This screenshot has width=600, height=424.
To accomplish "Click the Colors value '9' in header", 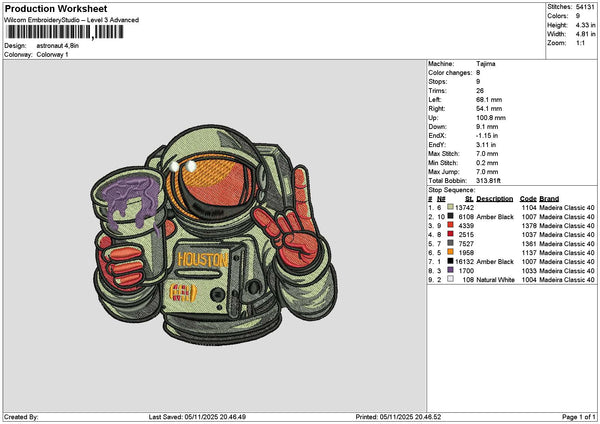I will coord(578,16).
